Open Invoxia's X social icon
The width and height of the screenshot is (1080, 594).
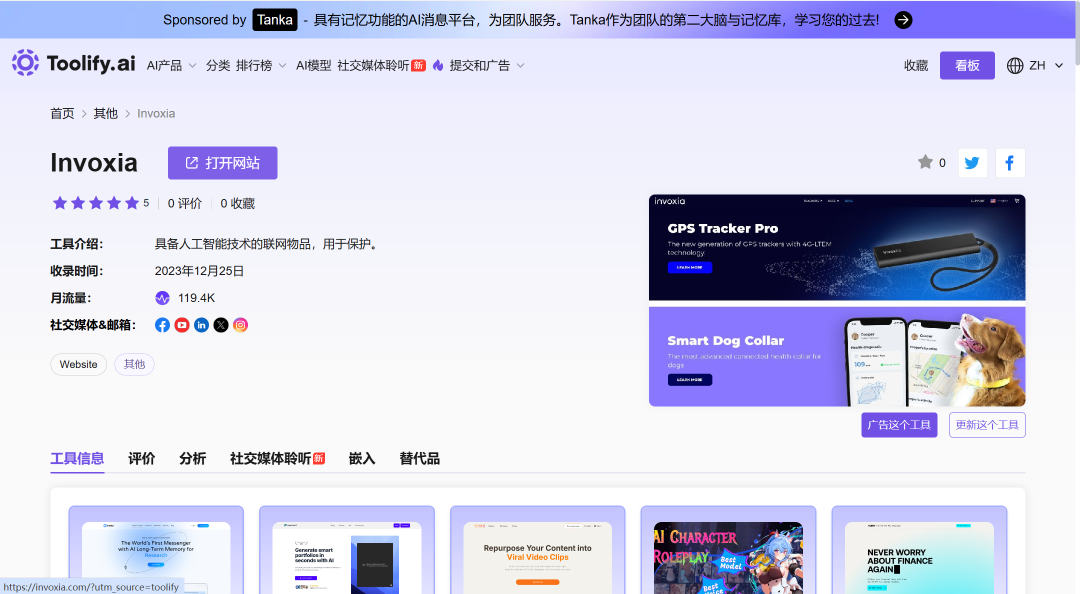[220, 325]
